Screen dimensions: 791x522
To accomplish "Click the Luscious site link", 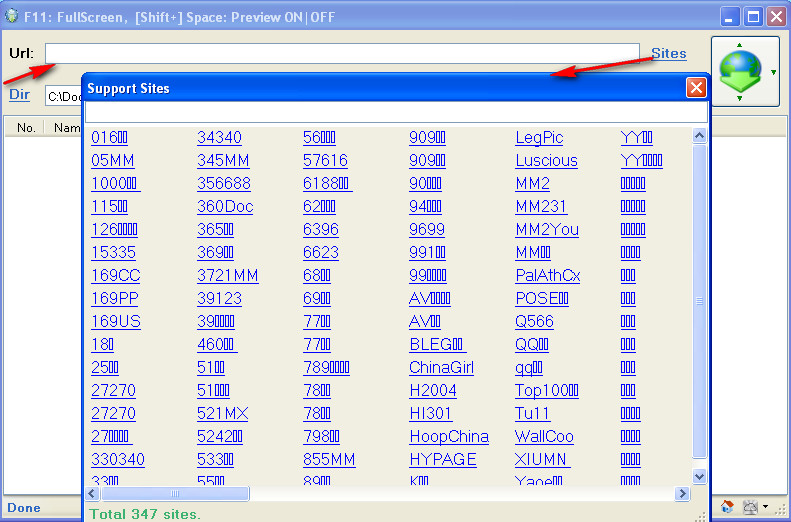I will click(x=546, y=161).
